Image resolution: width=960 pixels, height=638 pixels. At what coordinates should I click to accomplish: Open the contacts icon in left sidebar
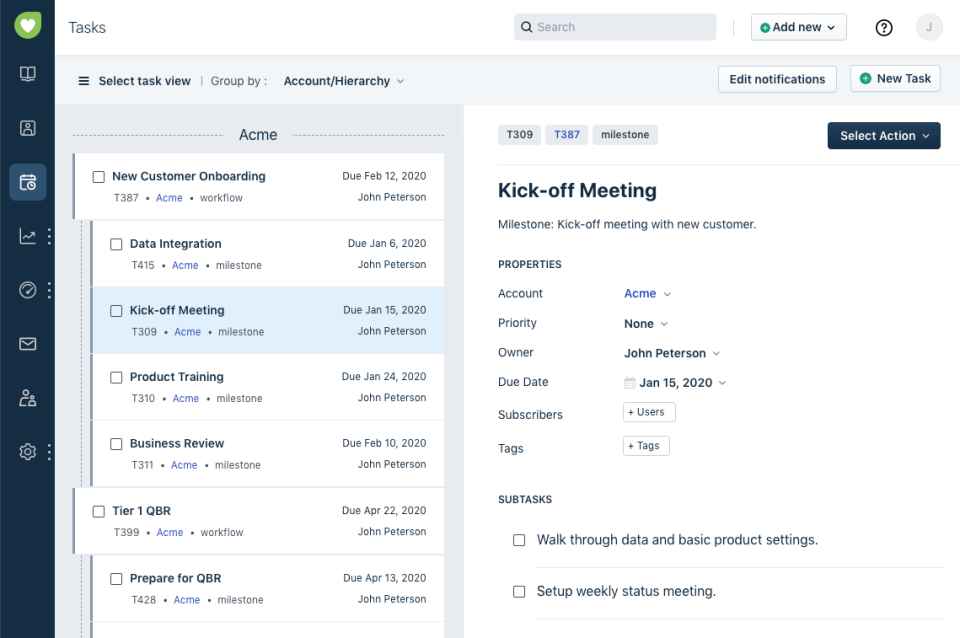click(x=27, y=127)
